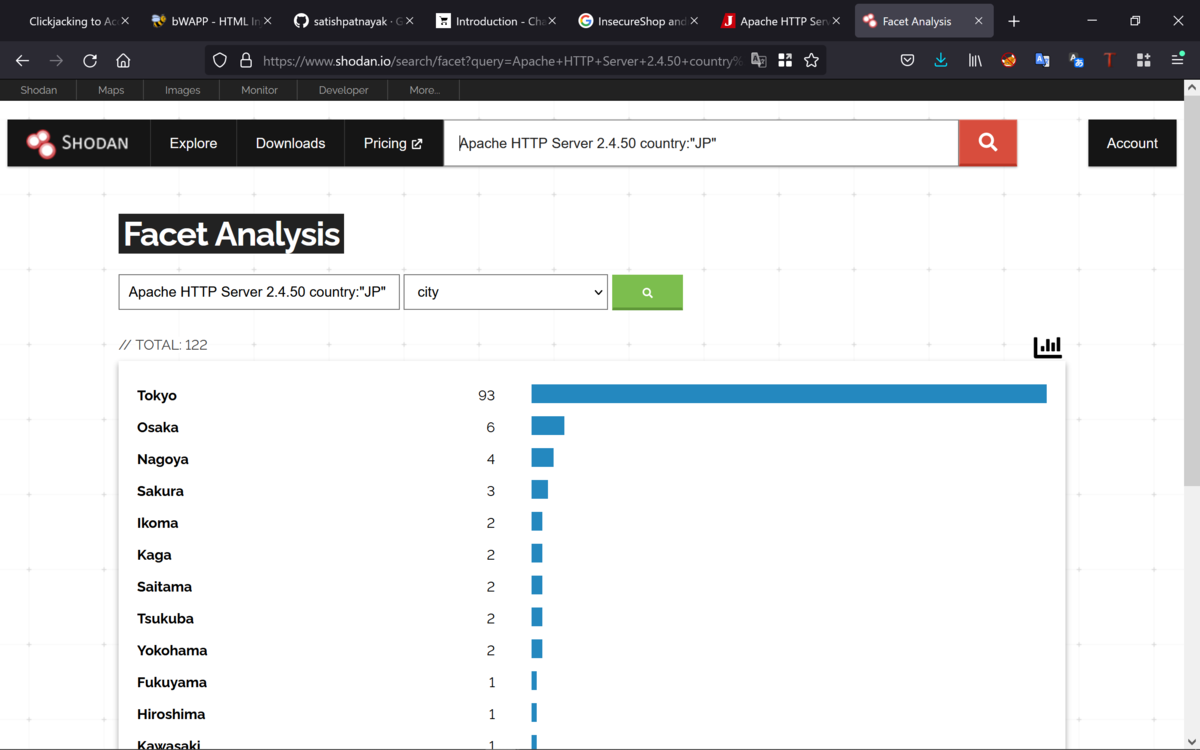This screenshot has height=750, width=1200.
Task: Click the red circular extension icon
Action: (x=1009, y=61)
